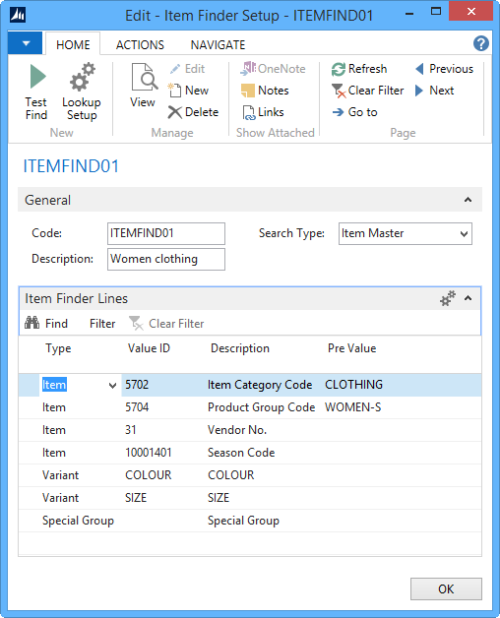Go to the Previous record

point(444,69)
